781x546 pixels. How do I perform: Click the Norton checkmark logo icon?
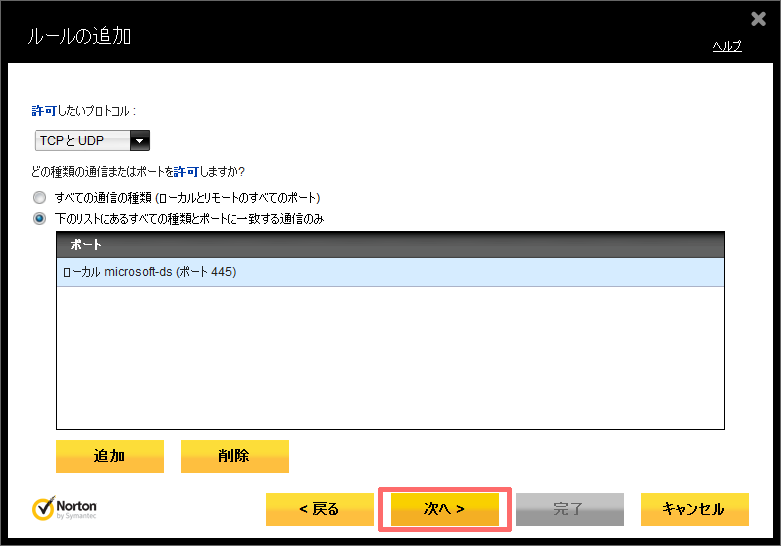click(43, 507)
